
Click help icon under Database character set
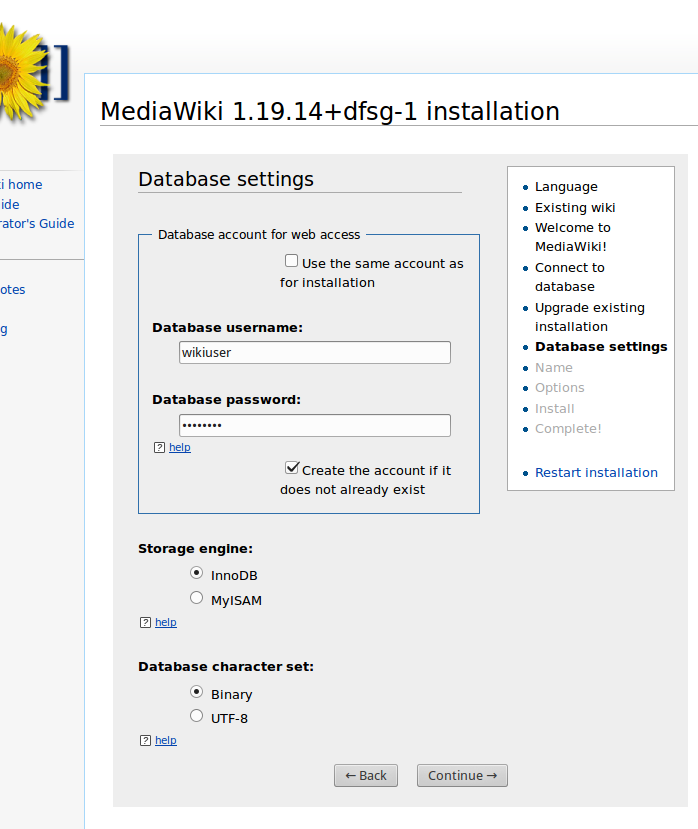[x=145, y=741]
